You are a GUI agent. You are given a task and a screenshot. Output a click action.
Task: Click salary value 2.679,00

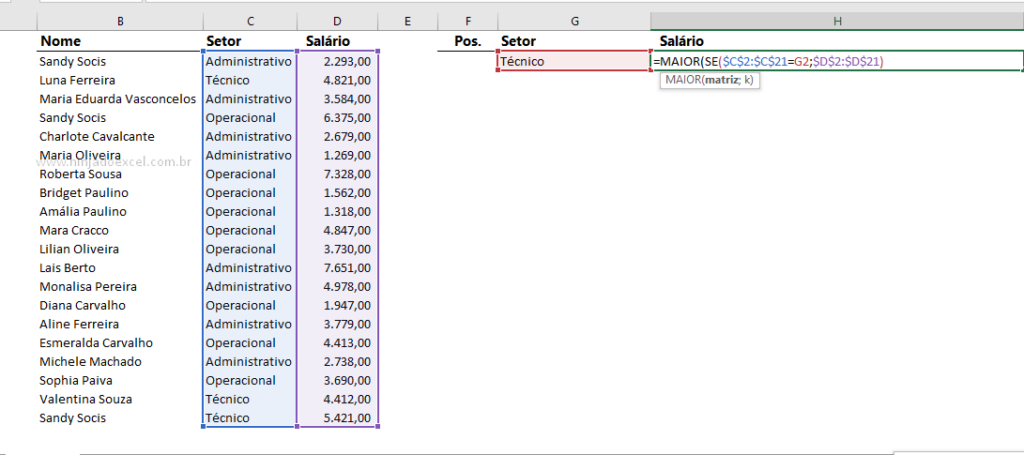tap(347, 136)
